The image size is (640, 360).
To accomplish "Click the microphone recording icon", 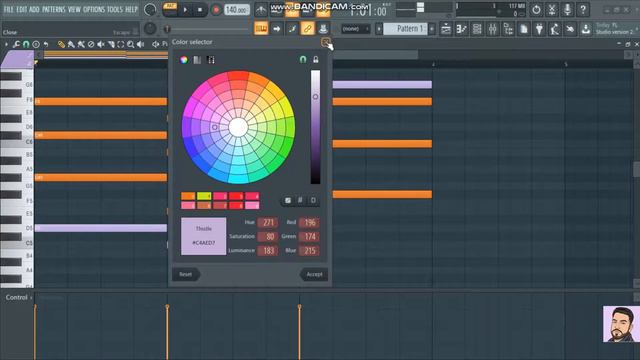I will click(567, 9).
